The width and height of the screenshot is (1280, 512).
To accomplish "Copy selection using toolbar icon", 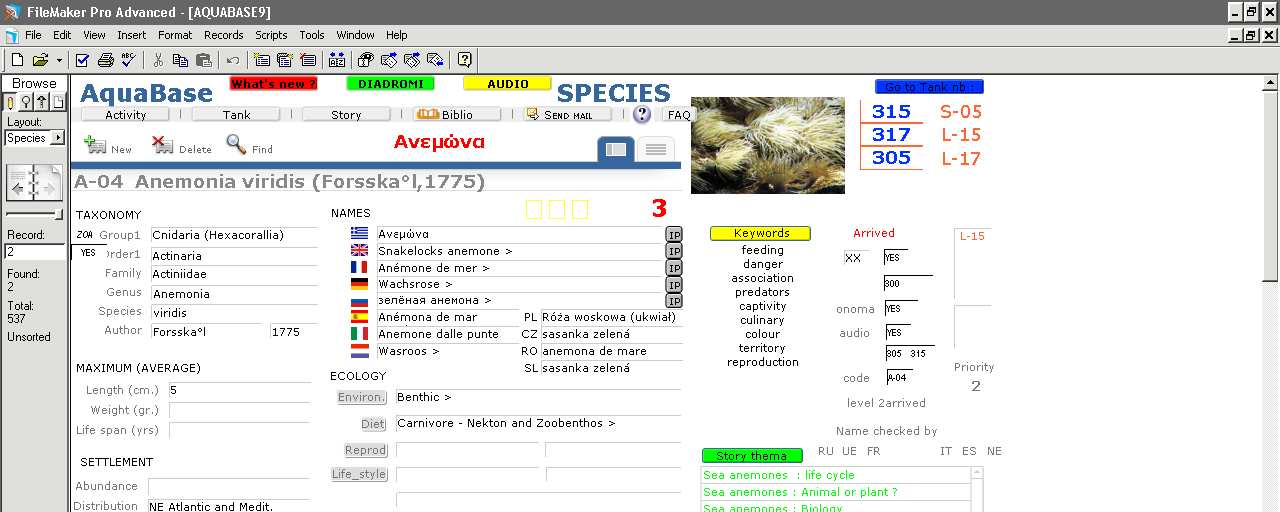I will coord(181,60).
